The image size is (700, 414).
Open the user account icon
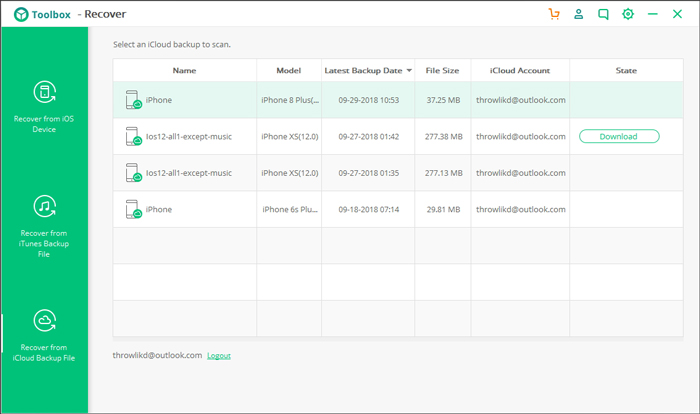[579, 14]
